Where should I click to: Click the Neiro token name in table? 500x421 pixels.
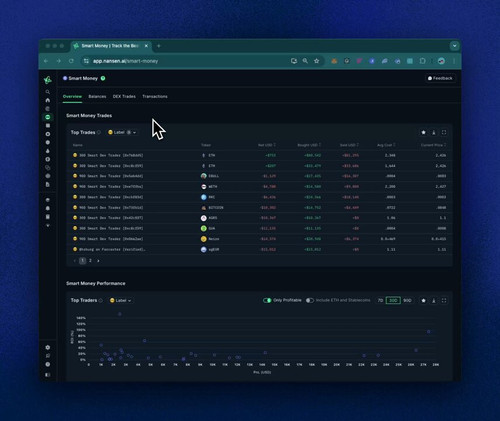click(x=214, y=239)
